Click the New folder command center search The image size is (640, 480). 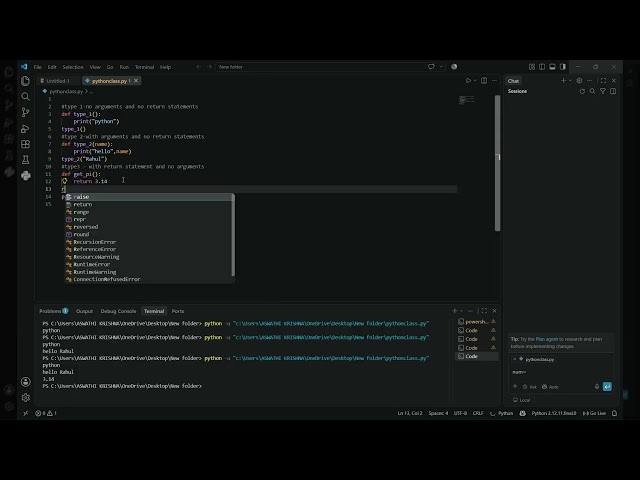tap(320, 67)
